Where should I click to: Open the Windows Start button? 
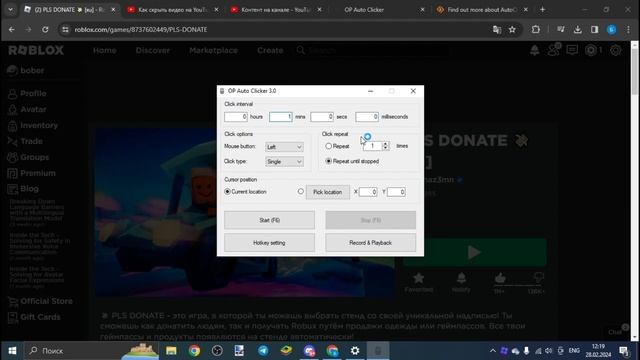pos(12,351)
